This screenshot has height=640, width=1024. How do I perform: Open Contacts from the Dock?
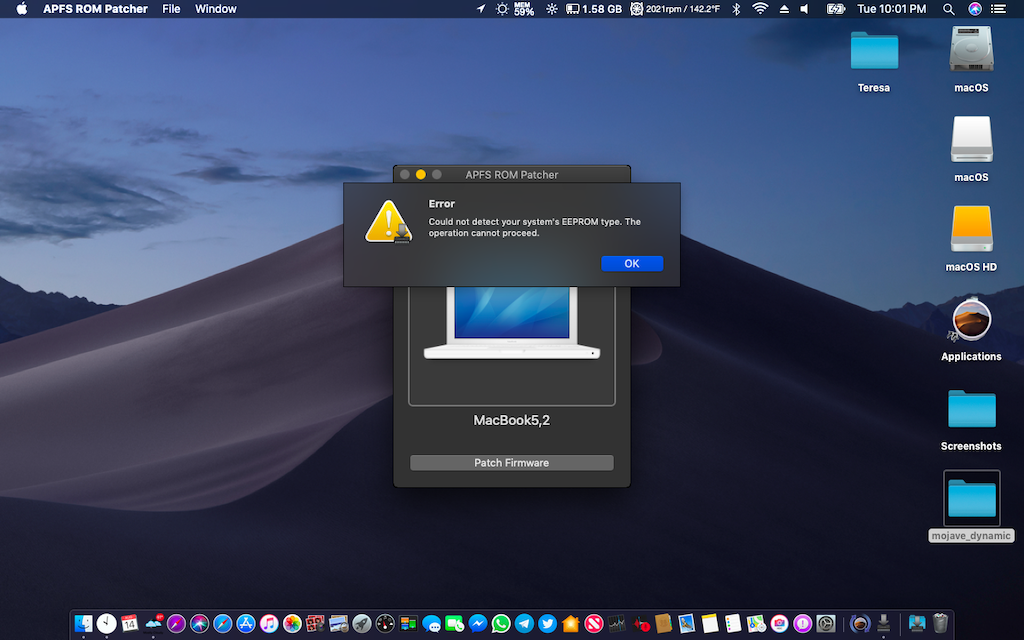(663, 624)
